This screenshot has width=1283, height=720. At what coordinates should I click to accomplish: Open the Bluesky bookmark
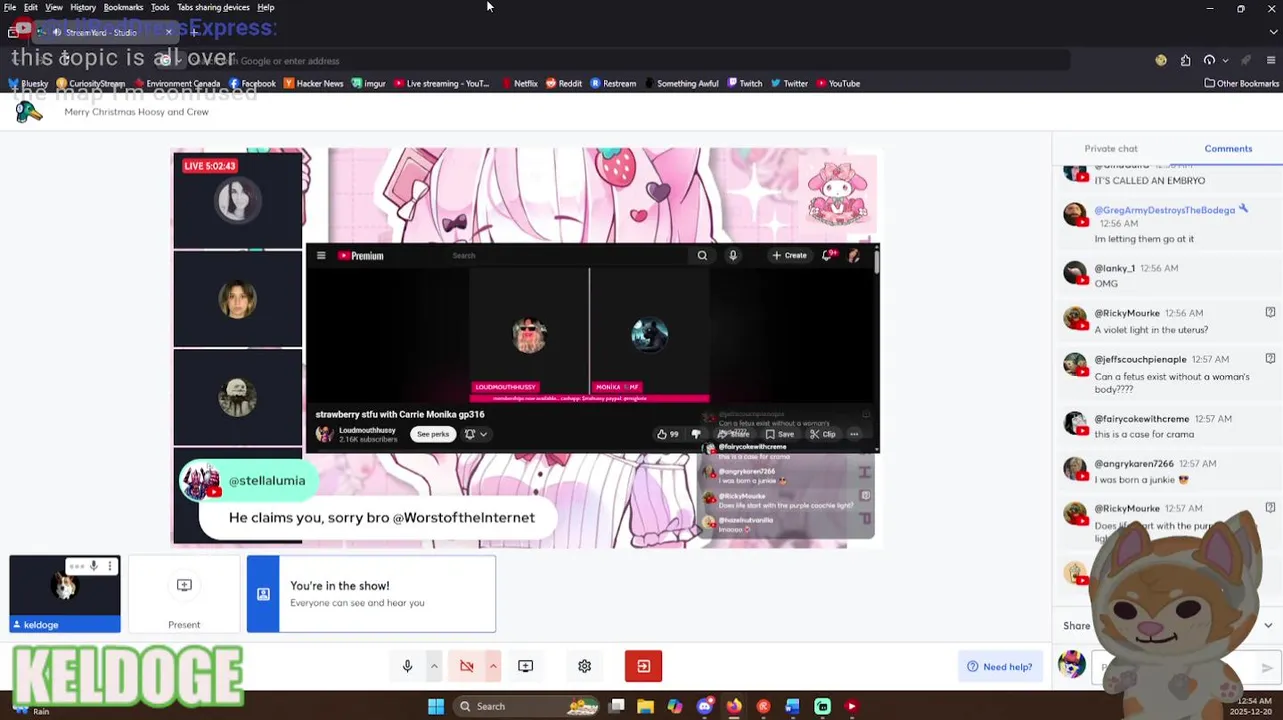(28, 84)
